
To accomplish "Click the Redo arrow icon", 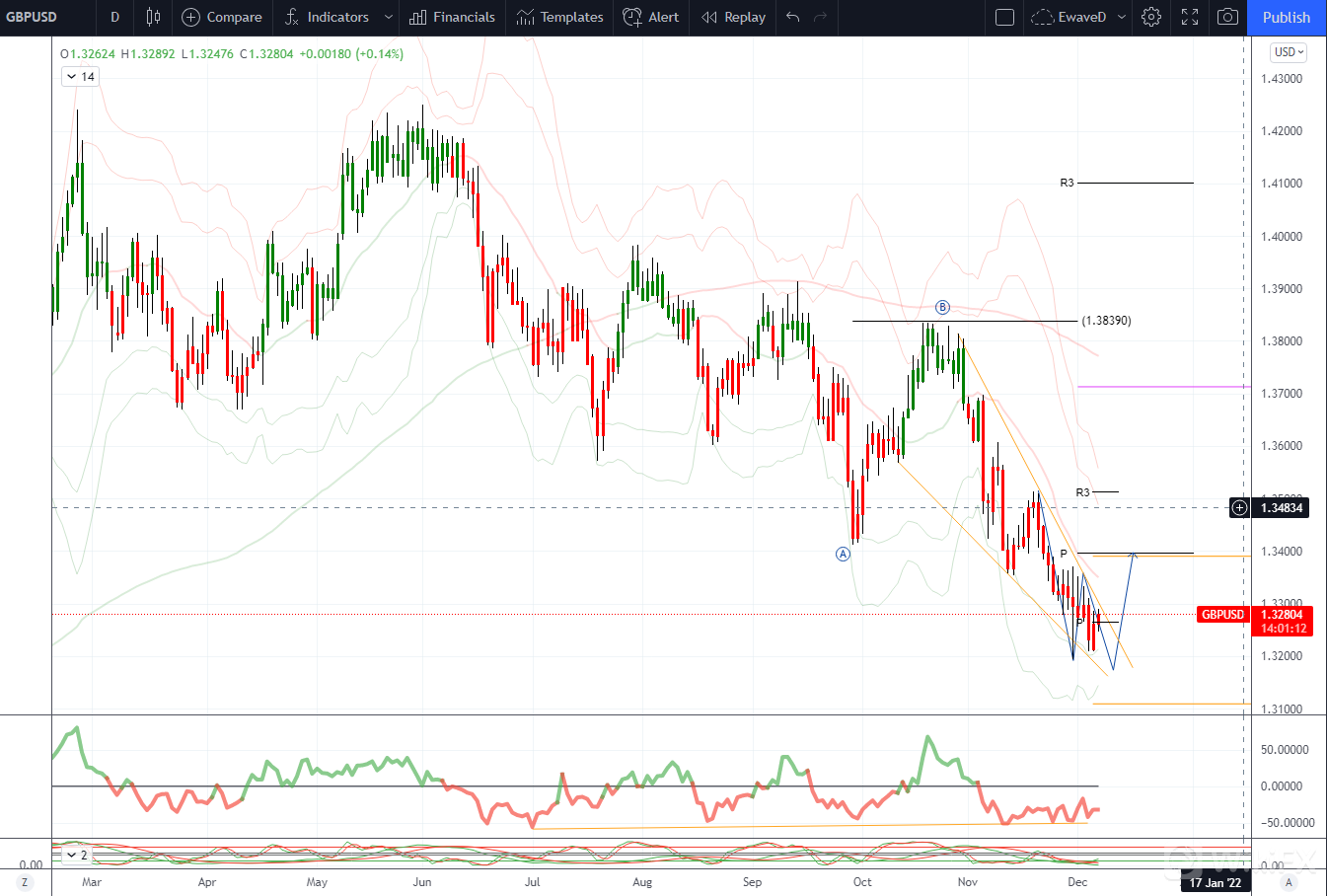I will click(820, 17).
